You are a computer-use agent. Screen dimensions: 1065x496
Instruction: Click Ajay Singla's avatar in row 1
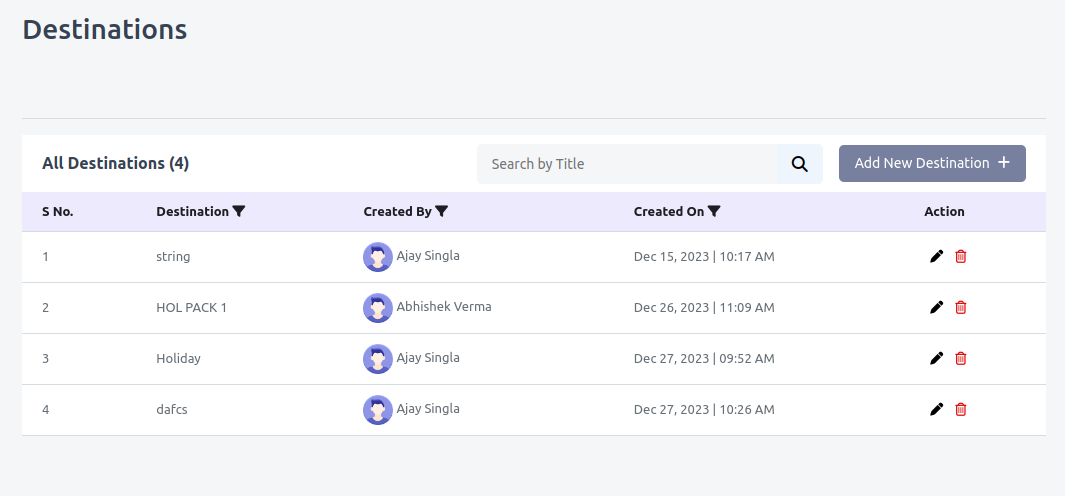click(378, 257)
